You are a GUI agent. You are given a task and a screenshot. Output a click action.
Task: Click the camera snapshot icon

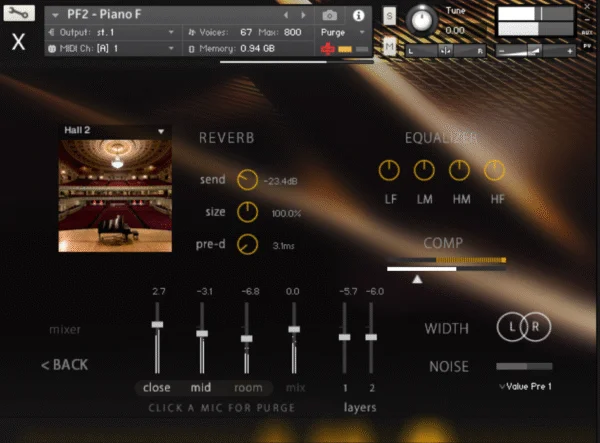point(330,16)
